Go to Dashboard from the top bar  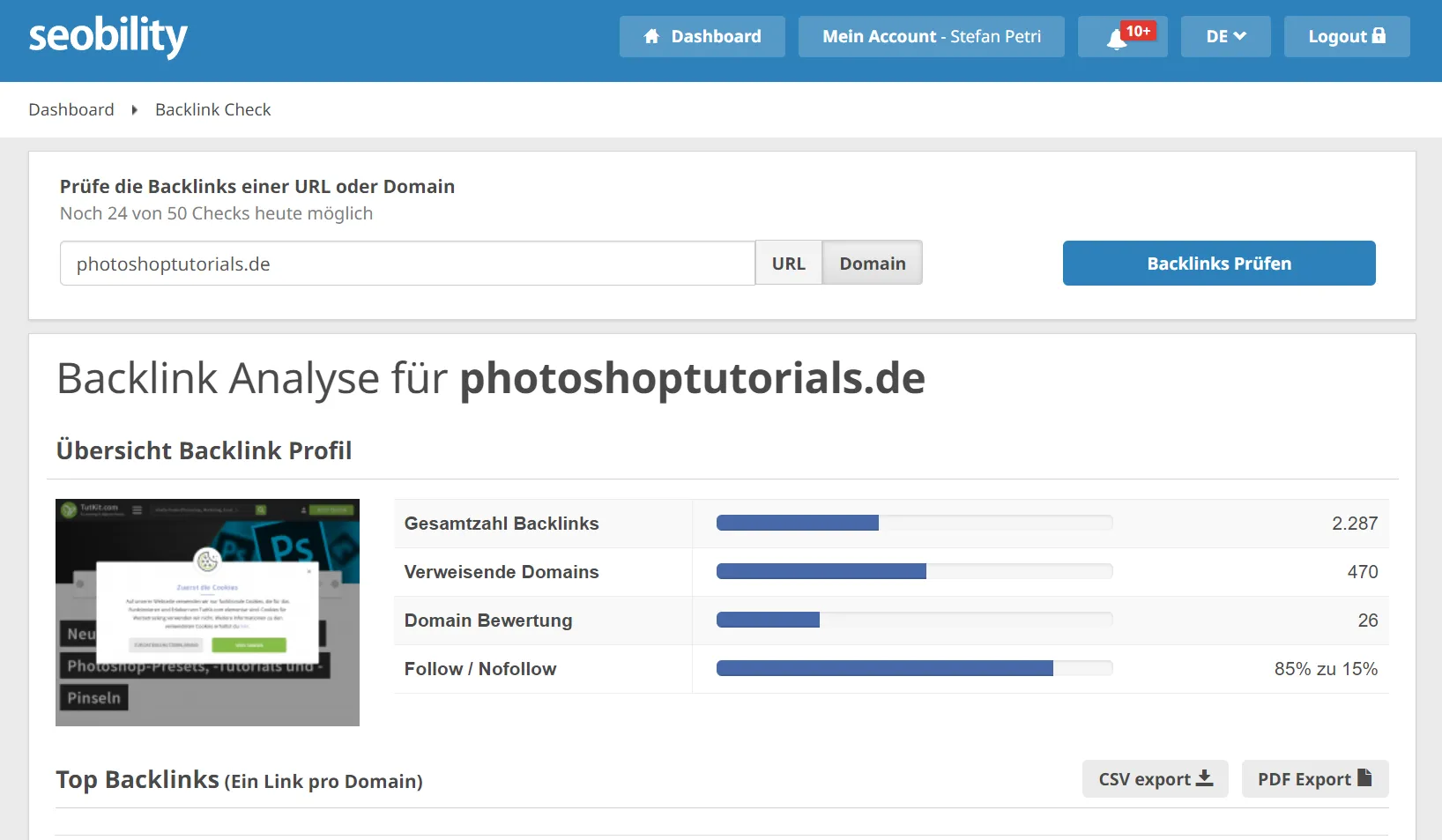[702, 36]
